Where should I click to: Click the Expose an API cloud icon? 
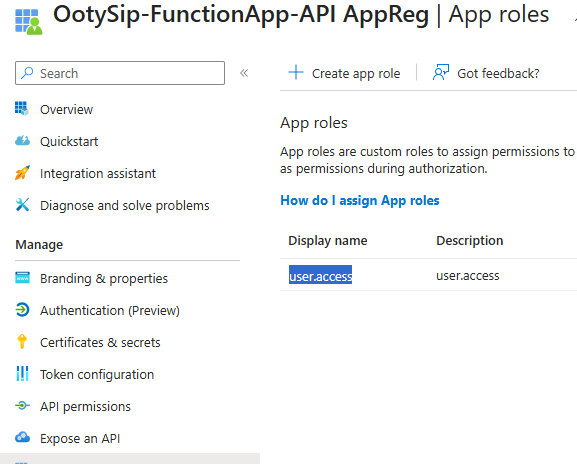pyautogui.click(x=22, y=437)
